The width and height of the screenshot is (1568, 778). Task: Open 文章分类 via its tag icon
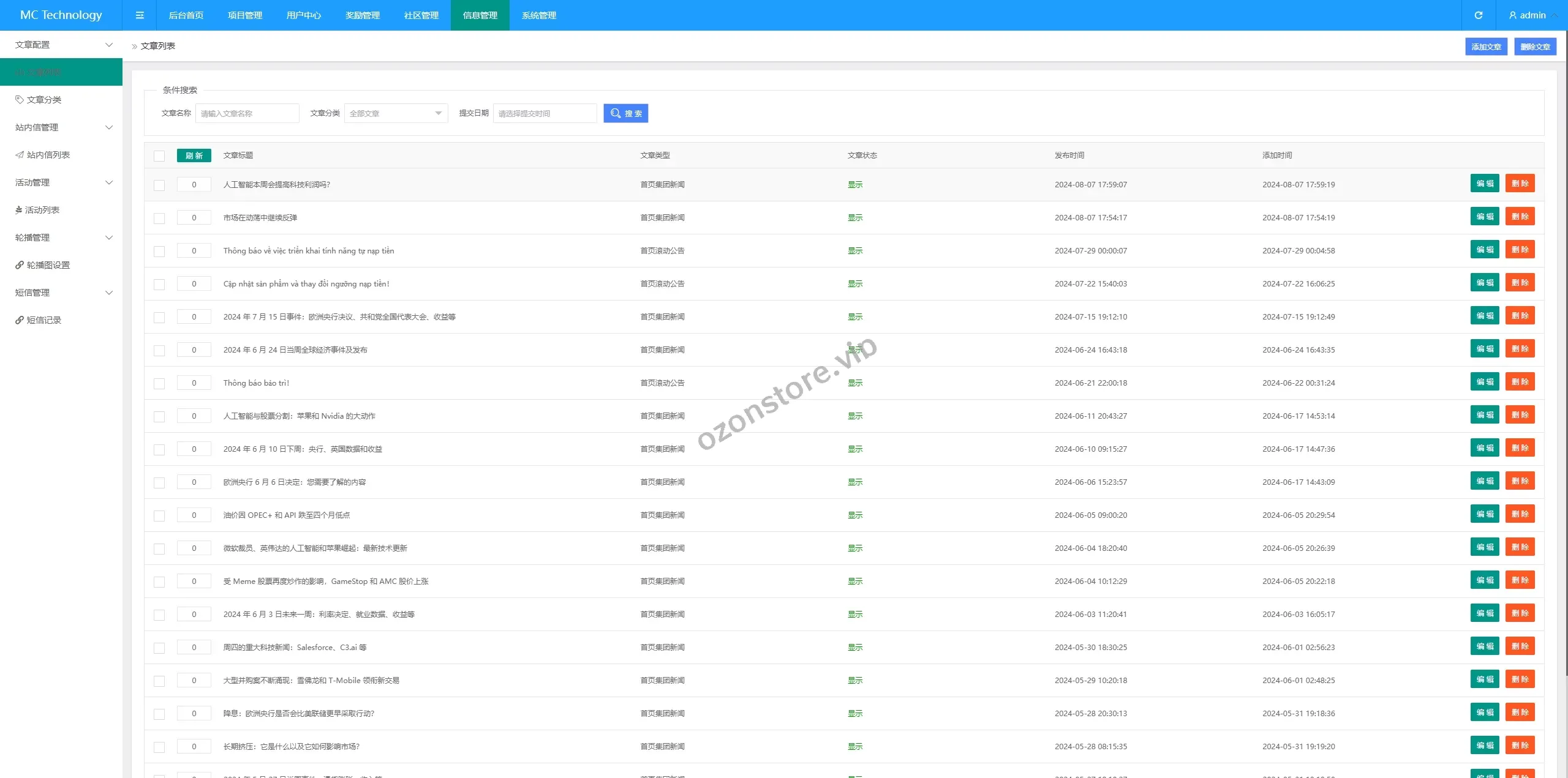[20, 99]
